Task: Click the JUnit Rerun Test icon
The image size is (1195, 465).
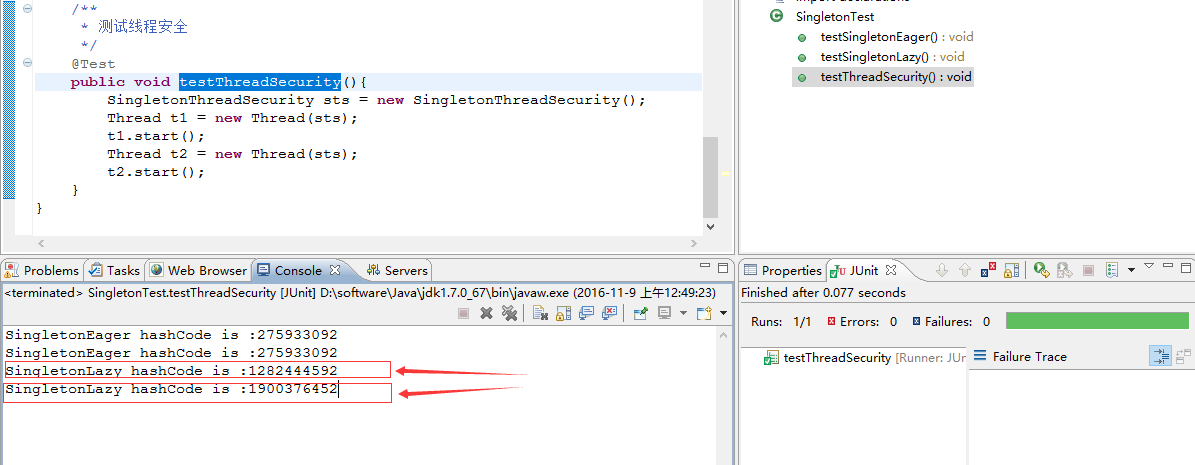Action: tap(1042, 270)
